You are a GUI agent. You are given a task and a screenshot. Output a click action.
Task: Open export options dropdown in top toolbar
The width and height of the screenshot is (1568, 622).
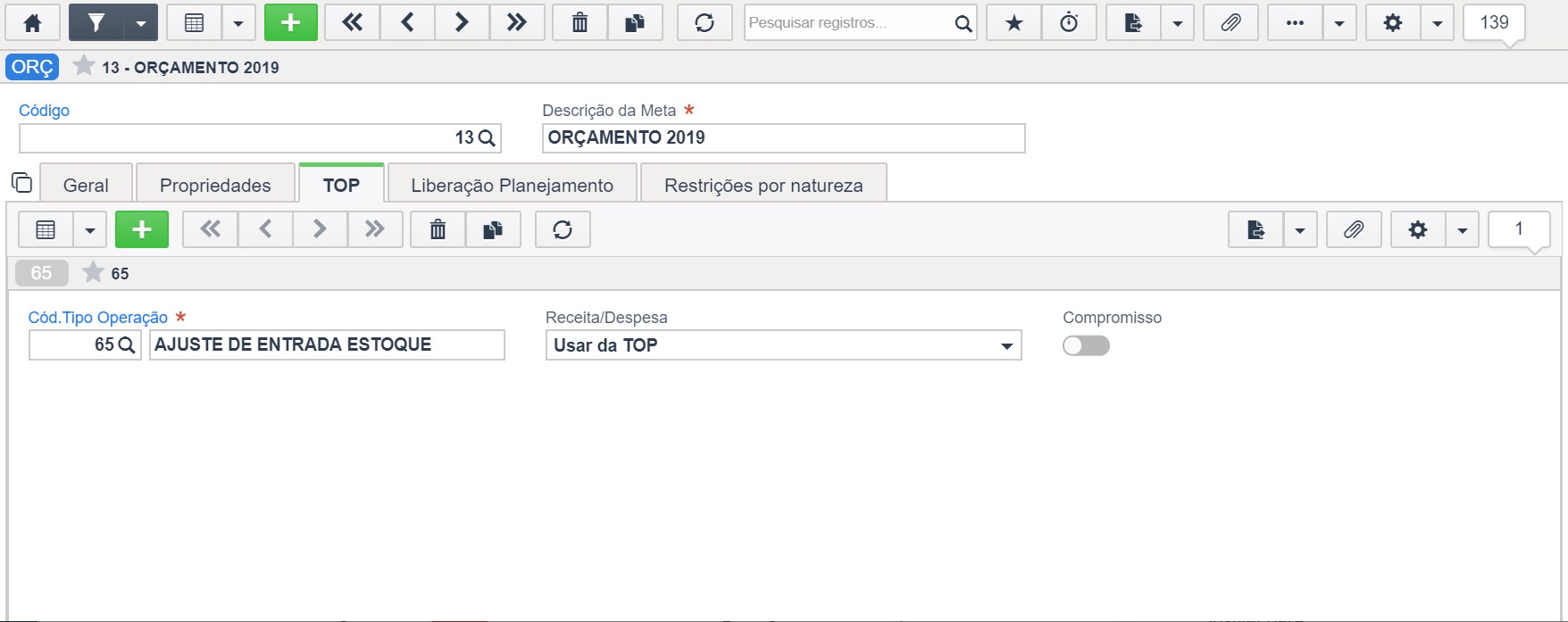click(x=1178, y=23)
